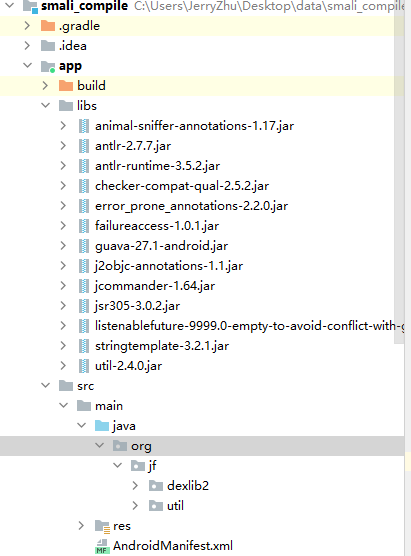Click the main folder icon
Image resolution: width=411 pixels, height=556 pixels.
(x=84, y=406)
